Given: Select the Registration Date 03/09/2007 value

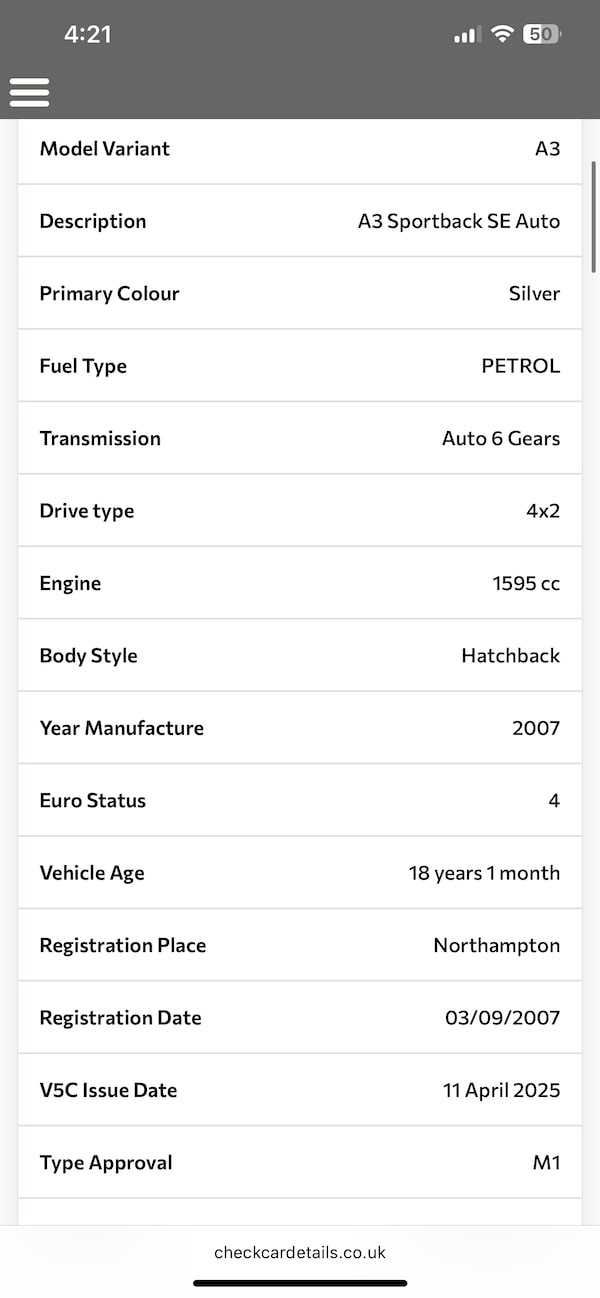Looking at the screenshot, I should point(502,1018).
